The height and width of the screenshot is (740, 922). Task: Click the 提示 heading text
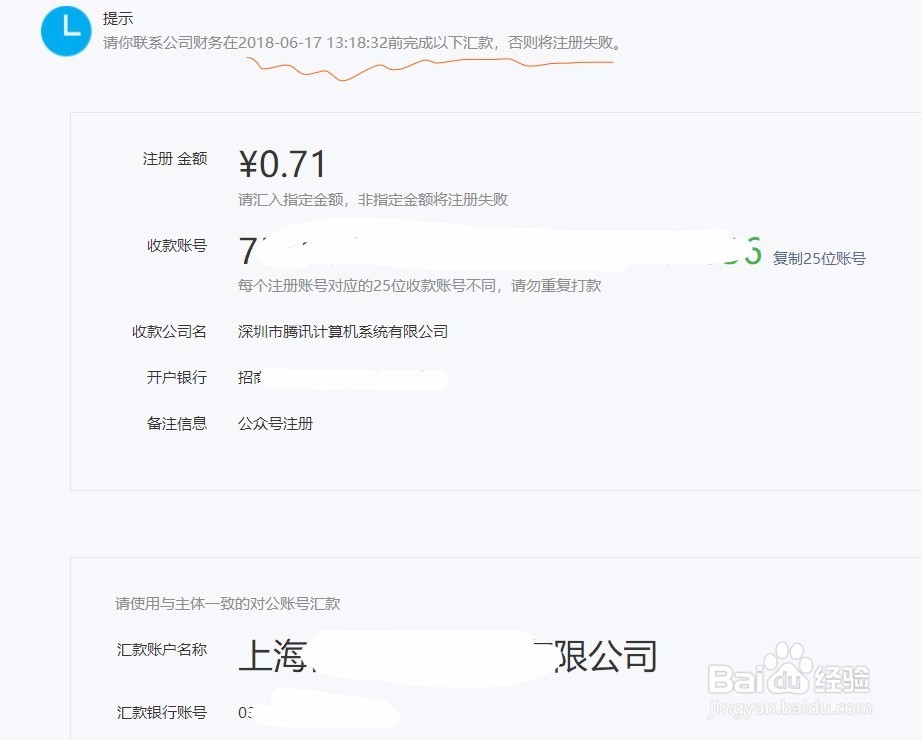[x=118, y=18]
